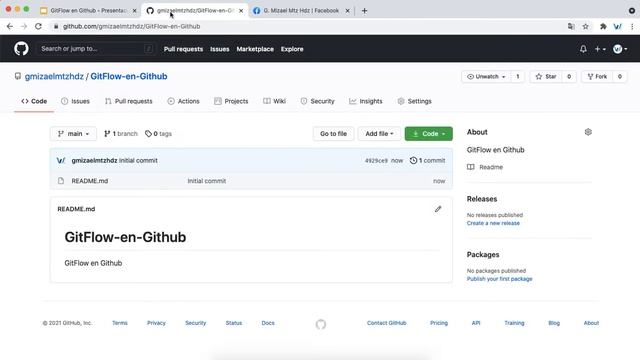Viewport: 640px width, 360px height.
Task: Open the README.md file in file list
Action: (90, 181)
